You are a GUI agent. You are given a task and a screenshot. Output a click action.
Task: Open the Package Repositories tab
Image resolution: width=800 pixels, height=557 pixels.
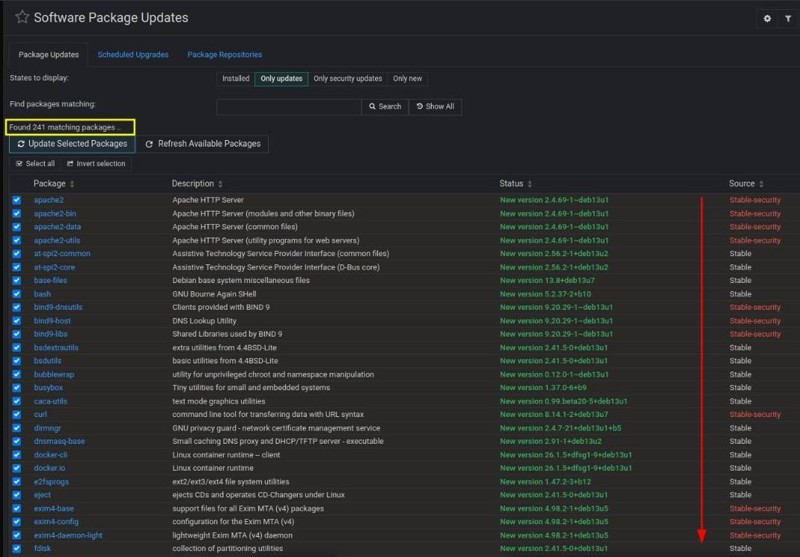(x=224, y=55)
